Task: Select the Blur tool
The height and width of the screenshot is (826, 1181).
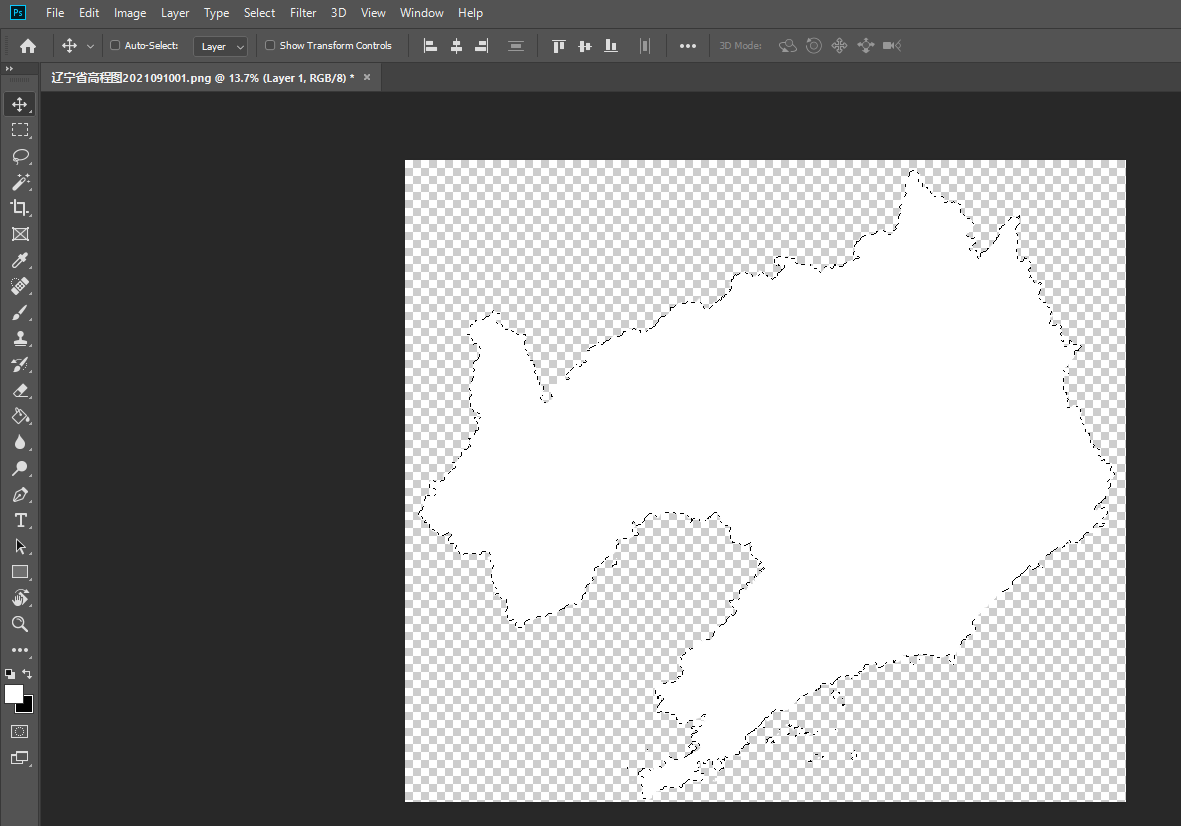Action: point(20,442)
